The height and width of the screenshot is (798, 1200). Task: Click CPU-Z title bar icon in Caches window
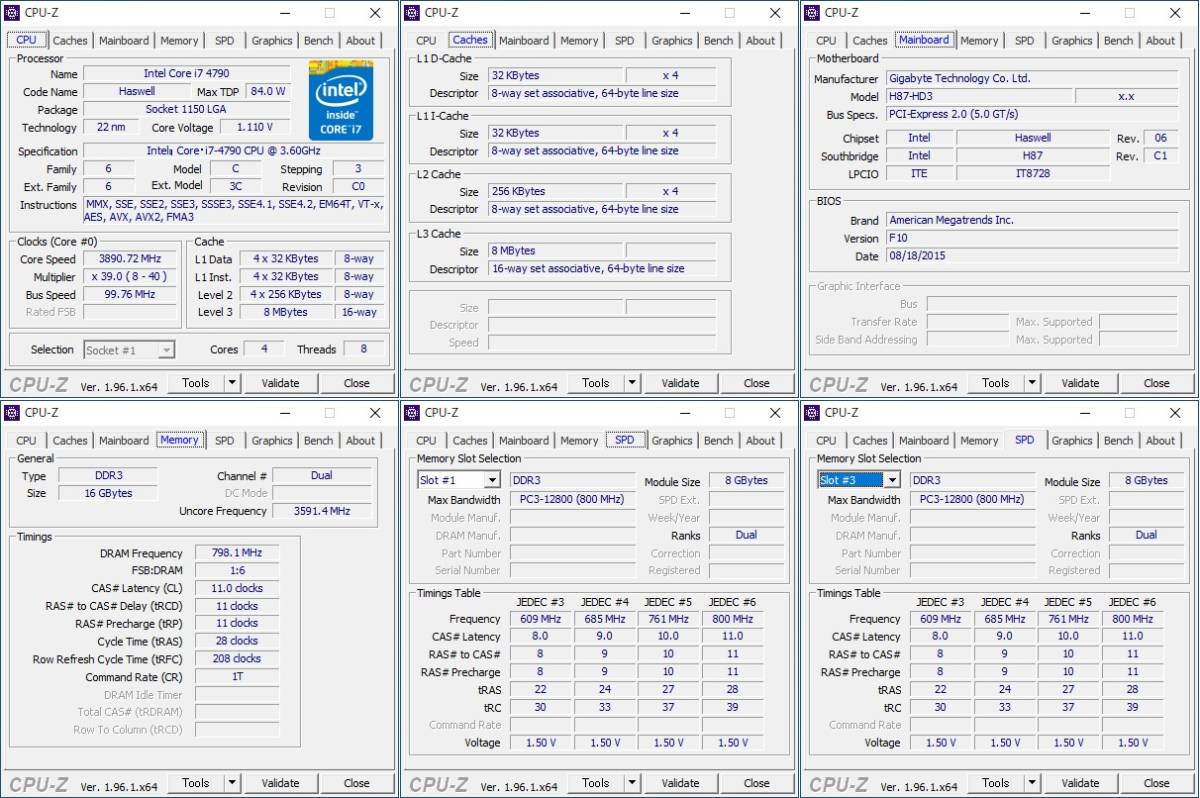pos(413,13)
